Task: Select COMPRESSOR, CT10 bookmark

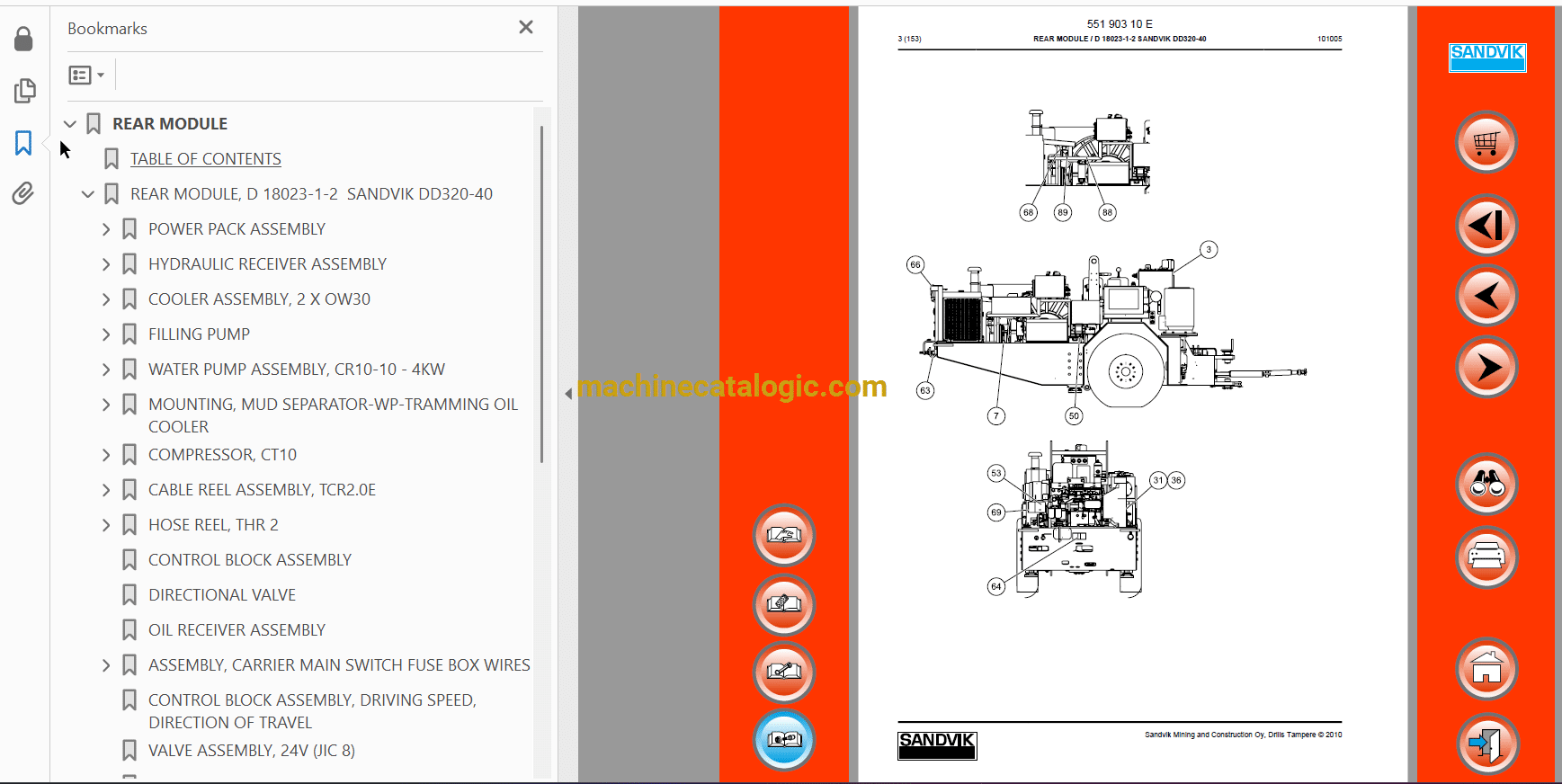Action: pyautogui.click(x=222, y=455)
